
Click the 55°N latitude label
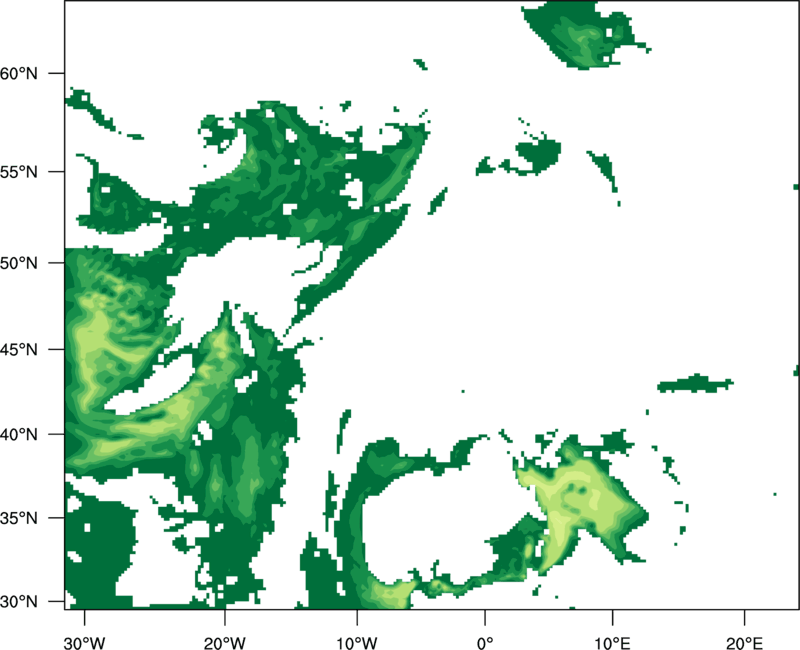[19, 172]
